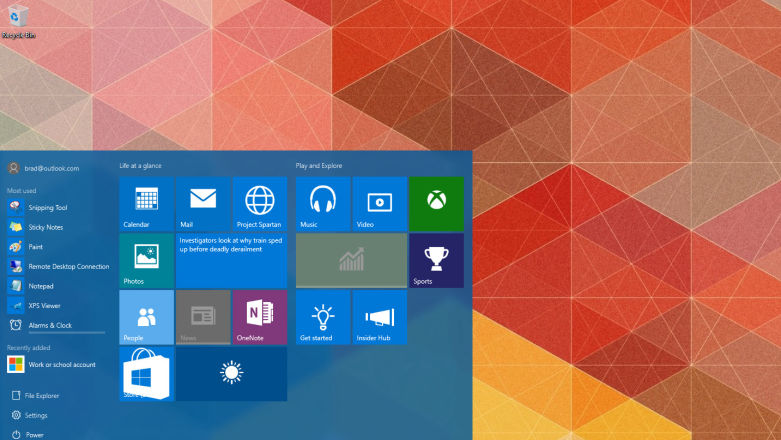This screenshot has width=781, height=440.
Task: Launch Notepad from Most used list
Action: [56, 286]
